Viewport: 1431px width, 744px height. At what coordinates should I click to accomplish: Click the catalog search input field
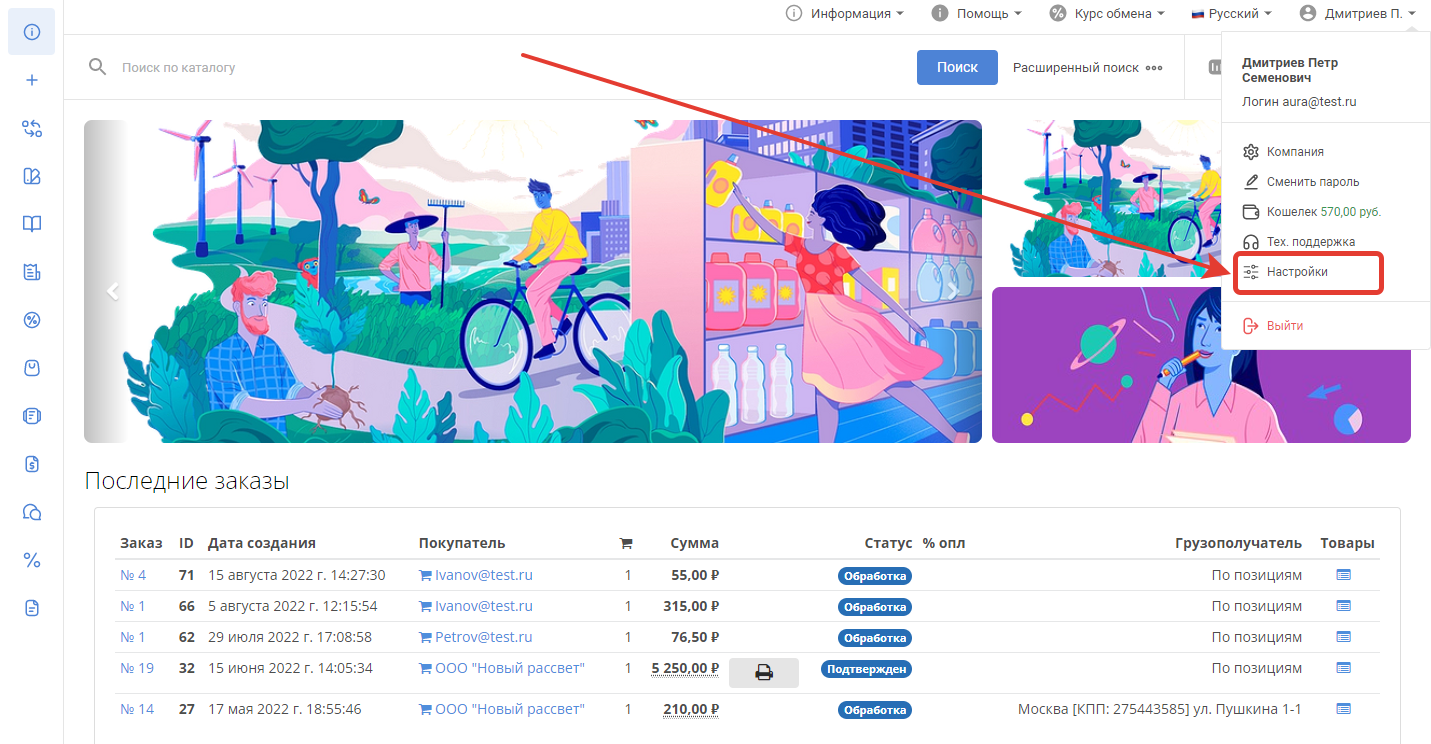[x=500, y=68]
